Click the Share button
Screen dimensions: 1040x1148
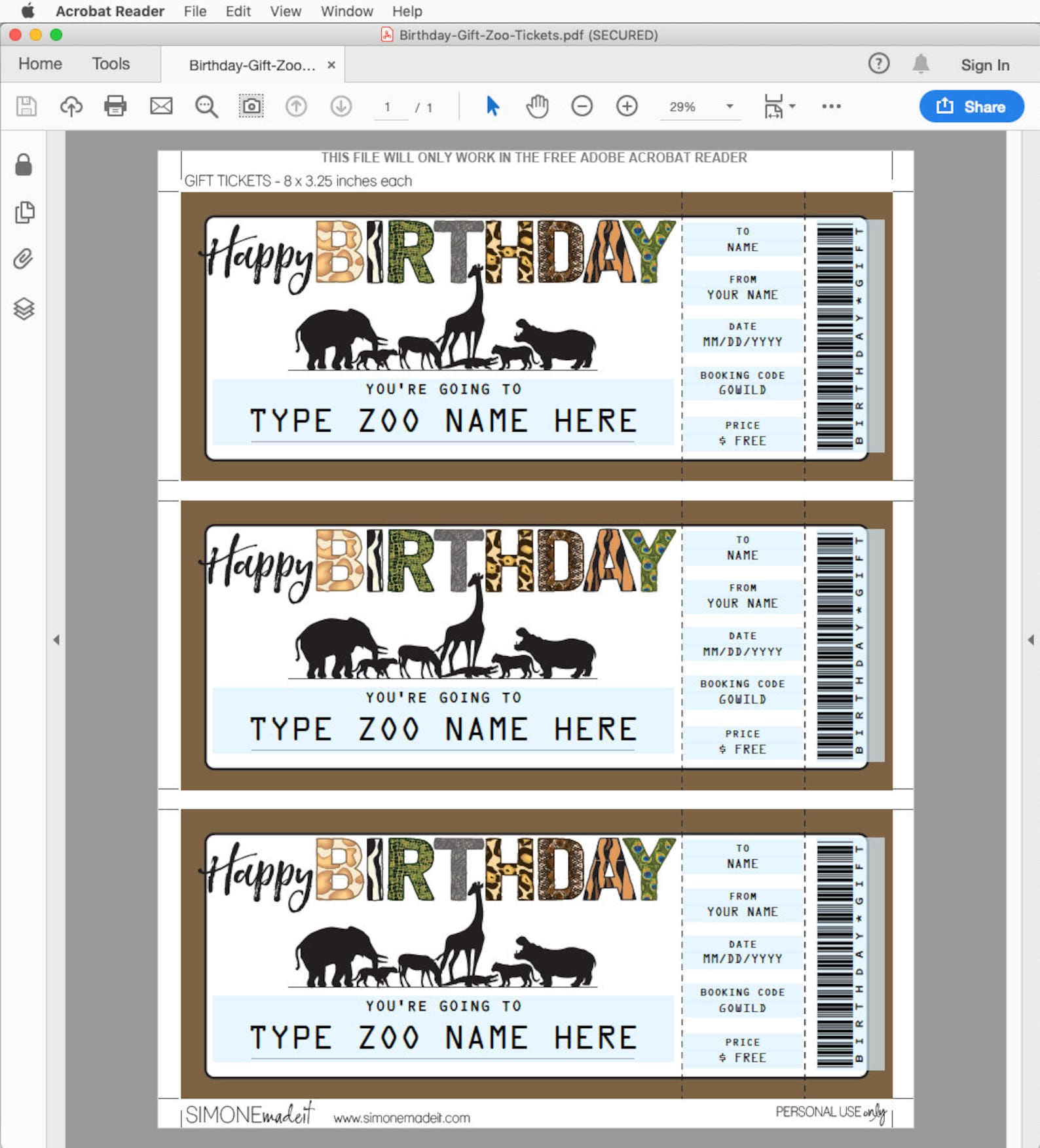[972, 106]
